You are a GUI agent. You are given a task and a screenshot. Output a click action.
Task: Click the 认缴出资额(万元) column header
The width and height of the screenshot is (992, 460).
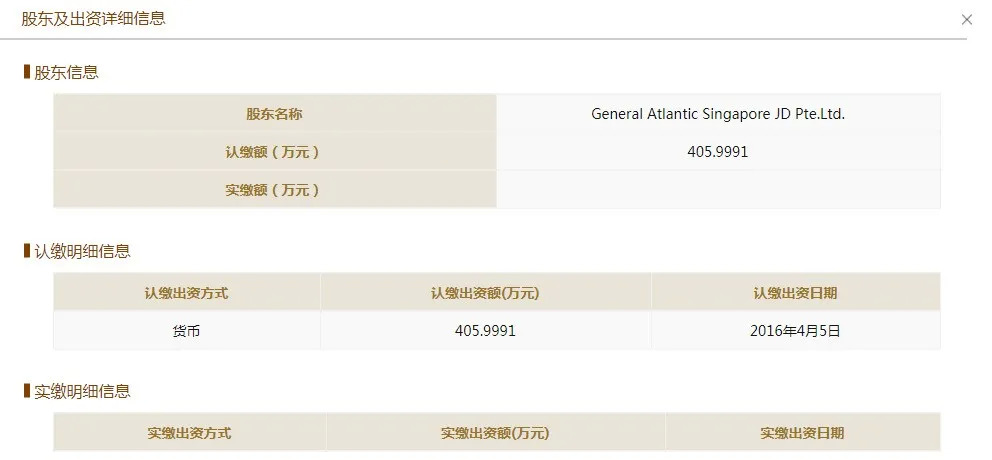click(x=485, y=293)
